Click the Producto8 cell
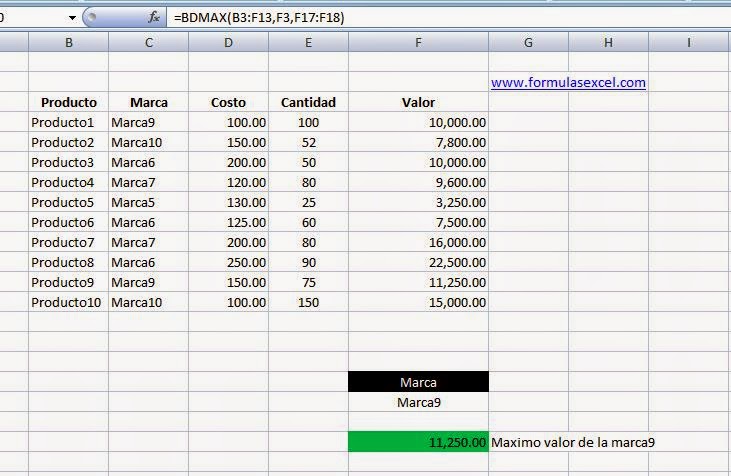This screenshot has height=476, width=731. pyautogui.click(x=68, y=262)
